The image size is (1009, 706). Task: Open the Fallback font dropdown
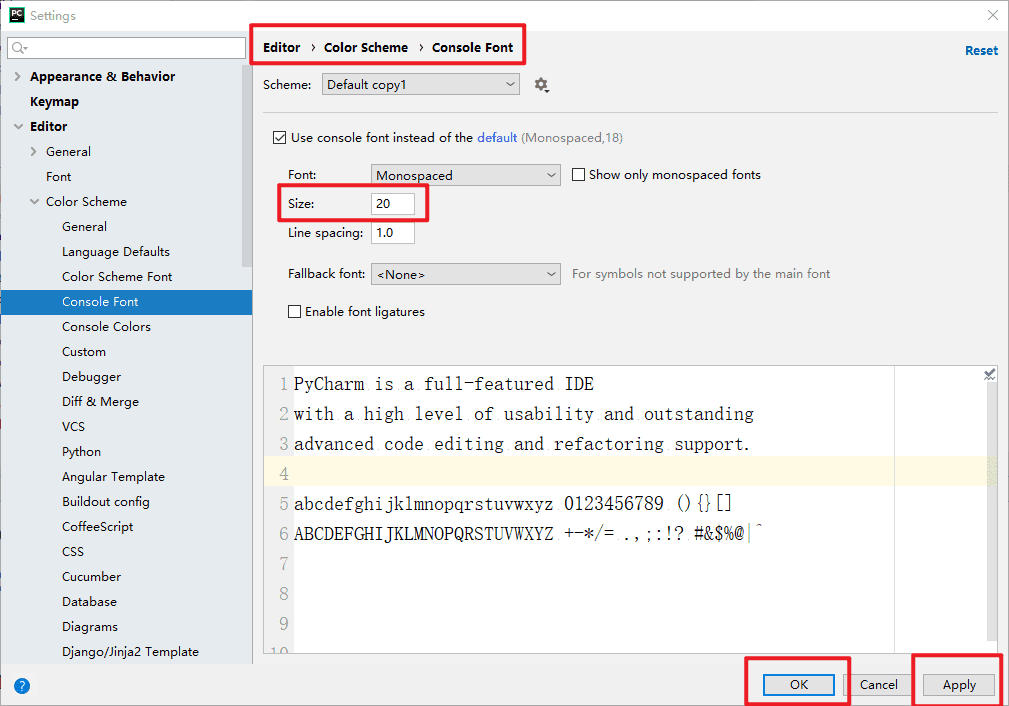pyautogui.click(x=465, y=274)
